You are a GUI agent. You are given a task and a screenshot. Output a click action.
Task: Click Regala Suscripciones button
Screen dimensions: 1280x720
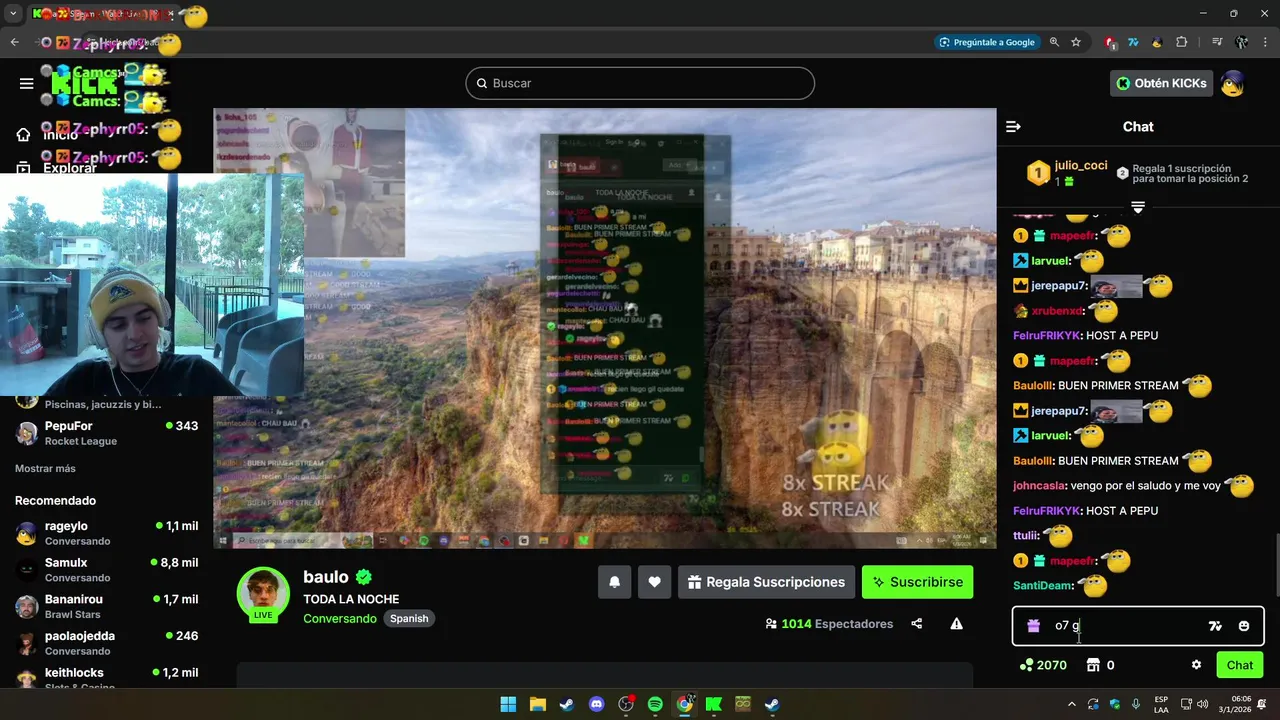tap(766, 582)
